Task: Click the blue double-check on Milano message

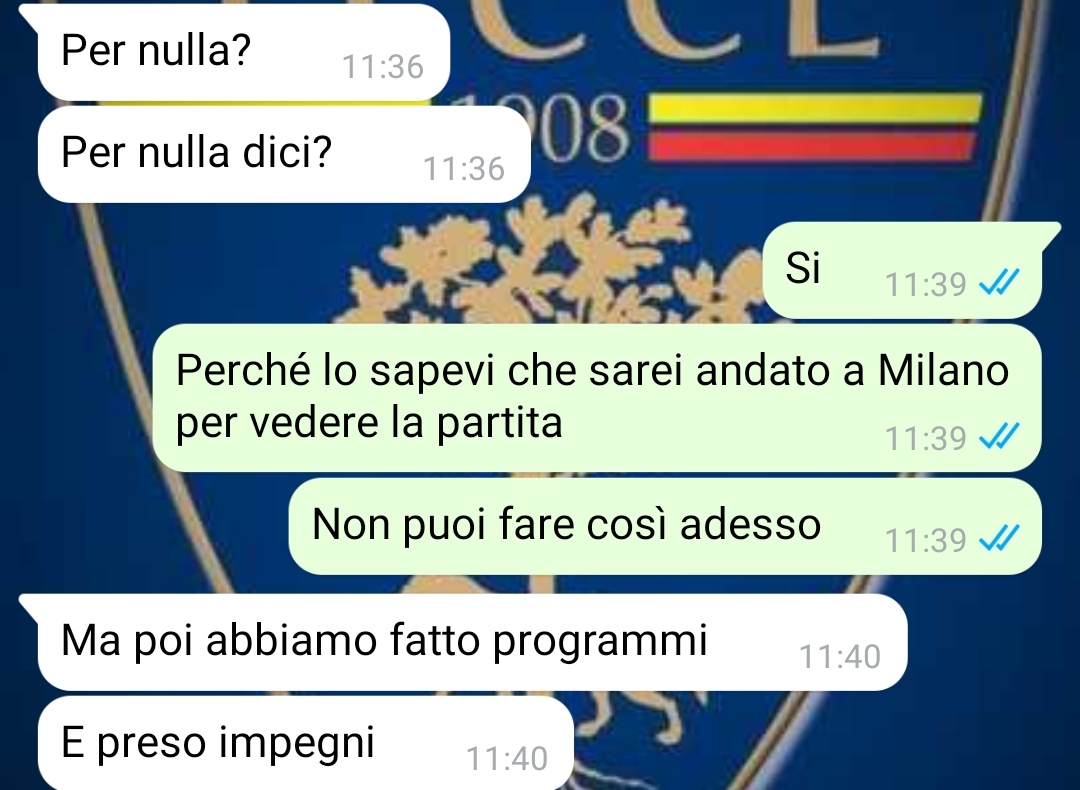Action: click(x=999, y=437)
